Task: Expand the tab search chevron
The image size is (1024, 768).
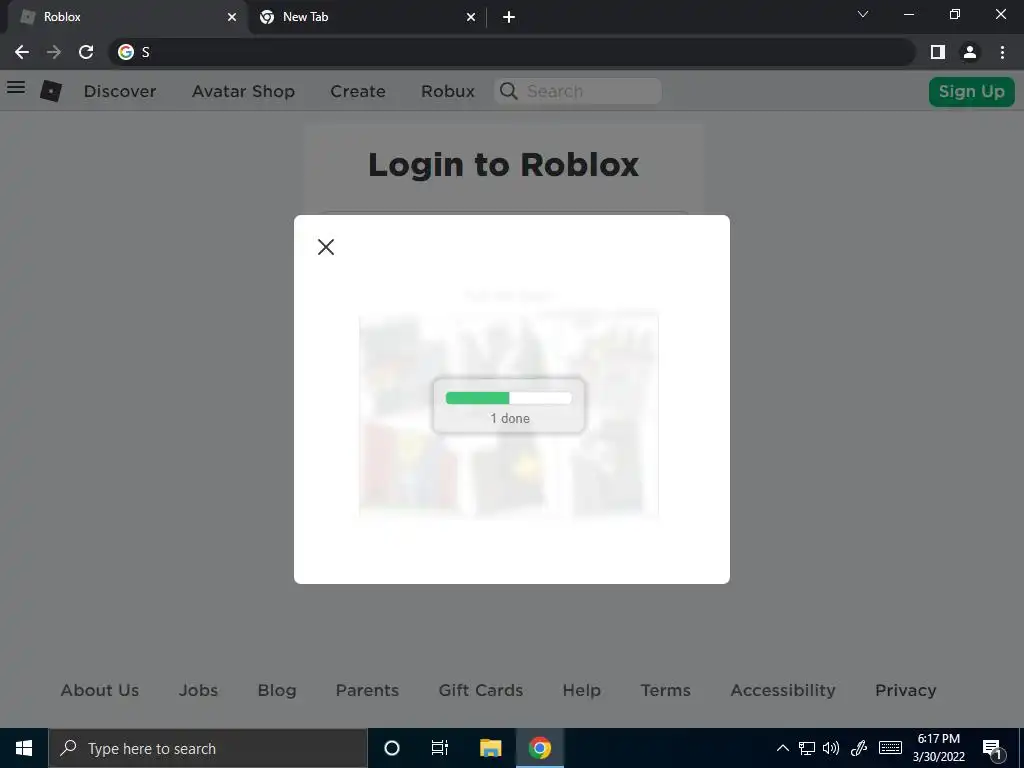Action: pos(863,14)
